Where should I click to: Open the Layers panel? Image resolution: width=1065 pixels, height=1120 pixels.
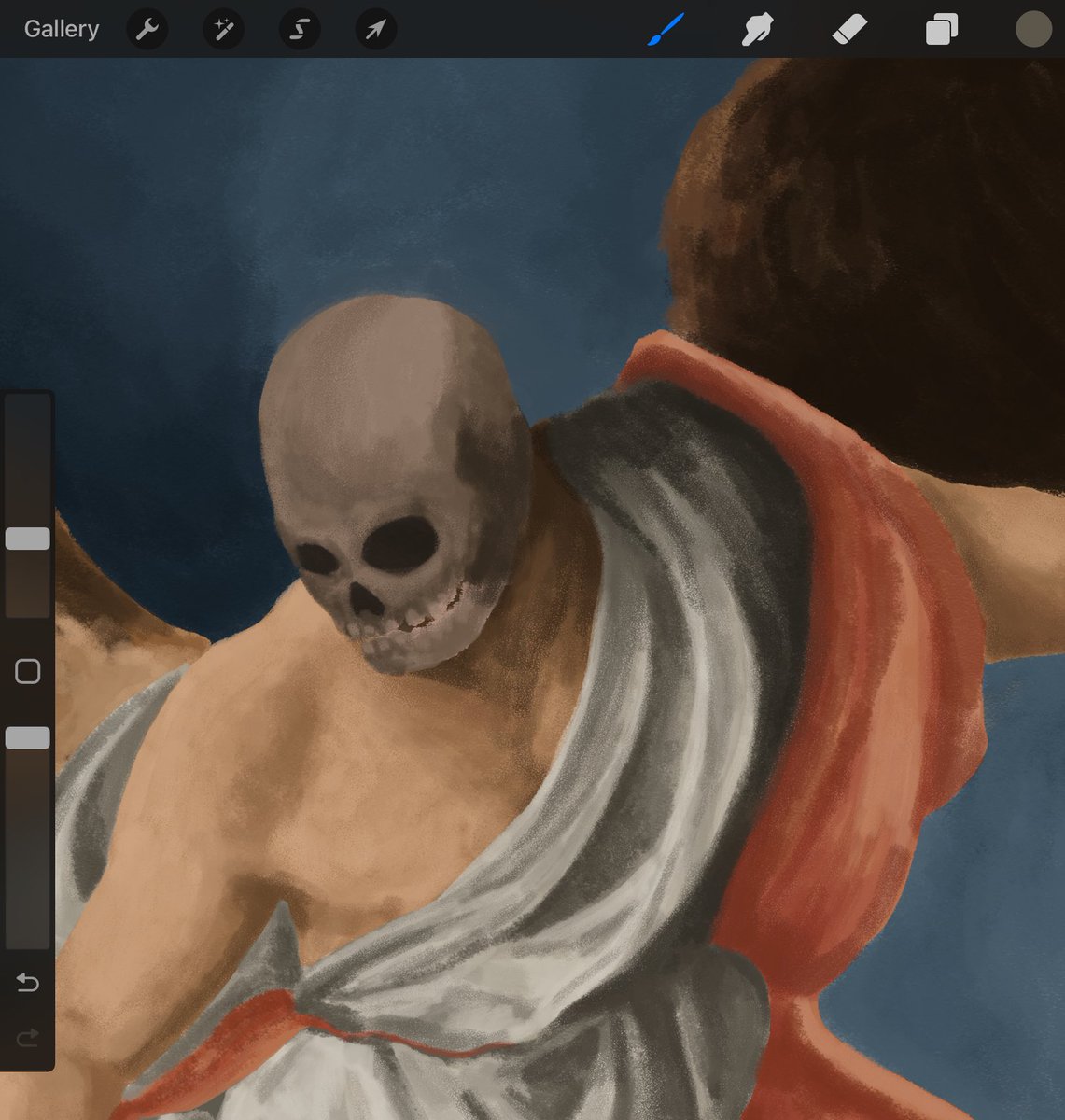point(942,30)
